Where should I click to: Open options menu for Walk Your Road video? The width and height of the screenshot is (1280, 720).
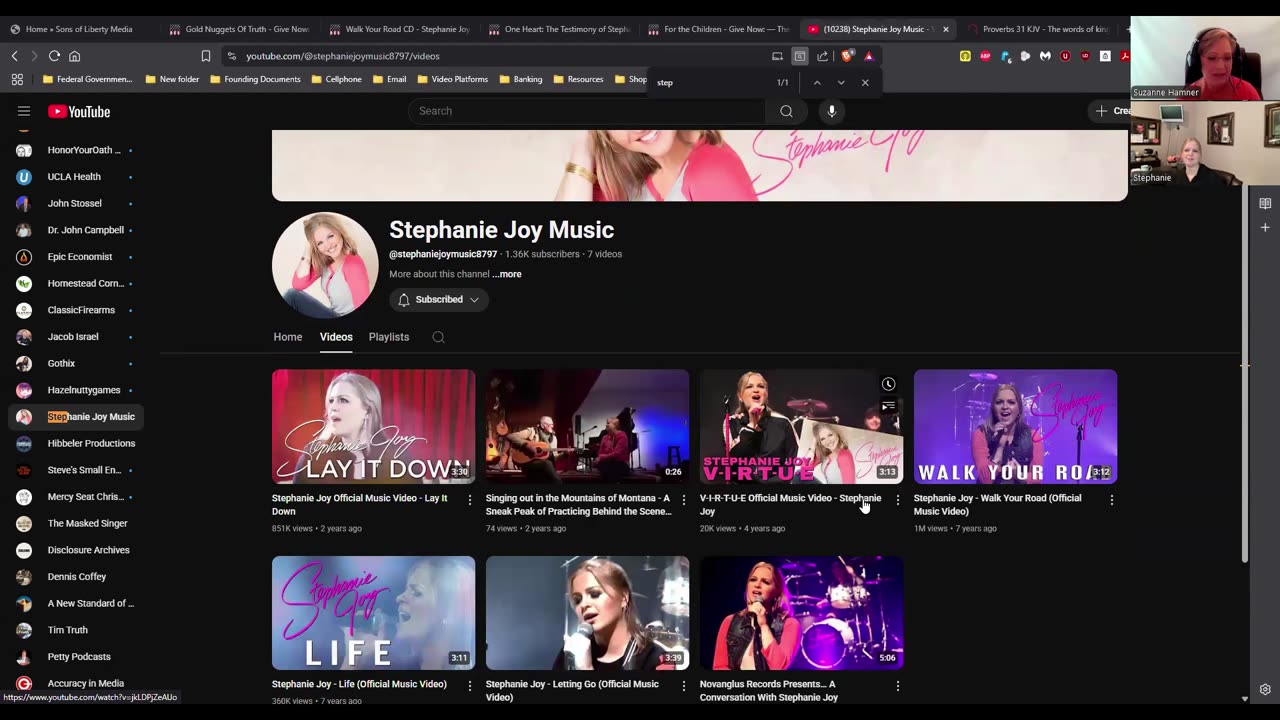(1111, 499)
